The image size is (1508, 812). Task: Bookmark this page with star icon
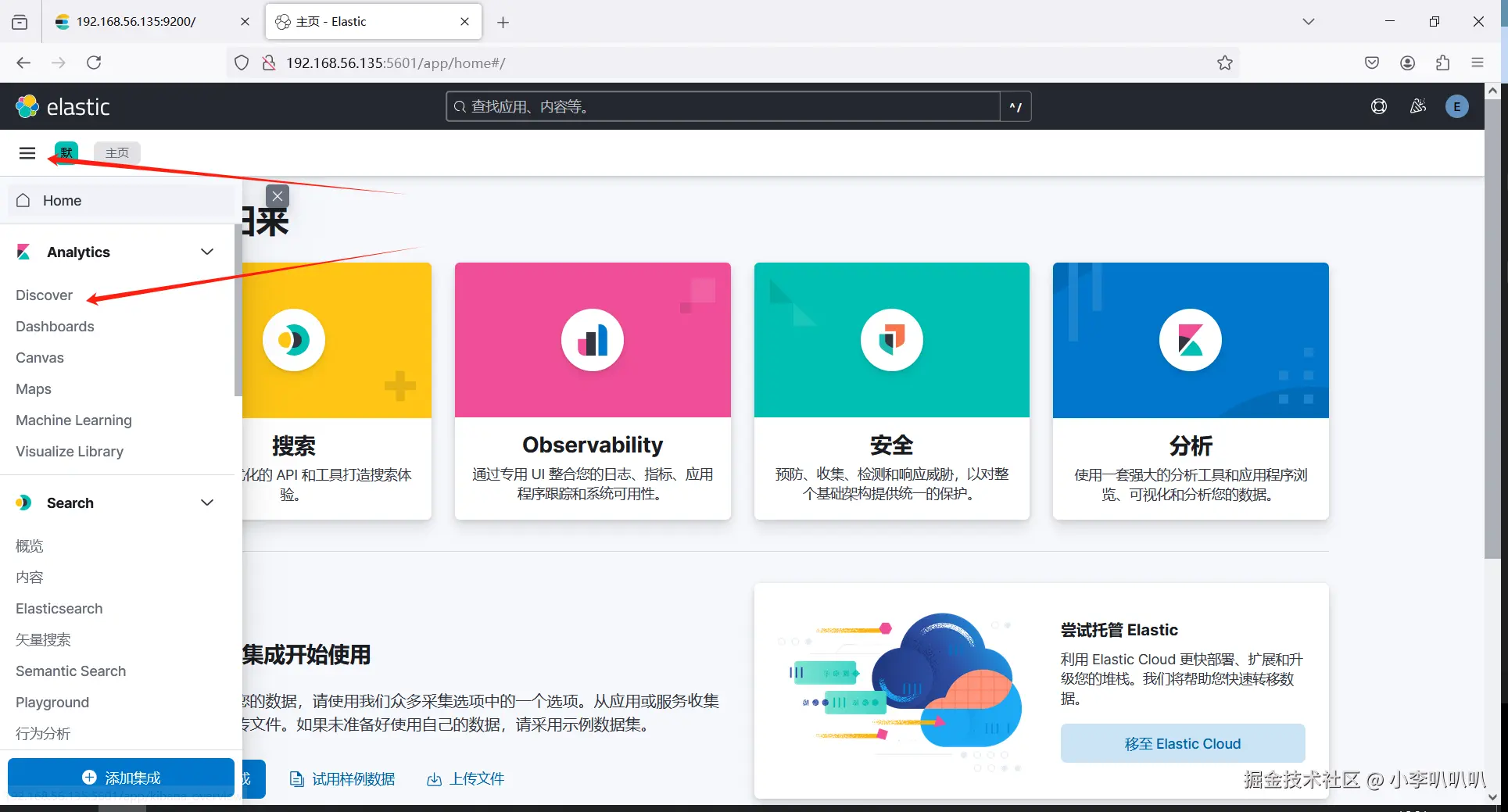[x=1225, y=63]
